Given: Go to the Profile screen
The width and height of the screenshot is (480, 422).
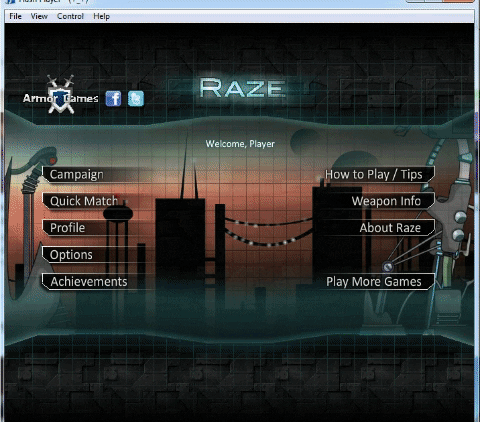Looking at the screenshot, I should pyautogui.click(x=97, y=228).
